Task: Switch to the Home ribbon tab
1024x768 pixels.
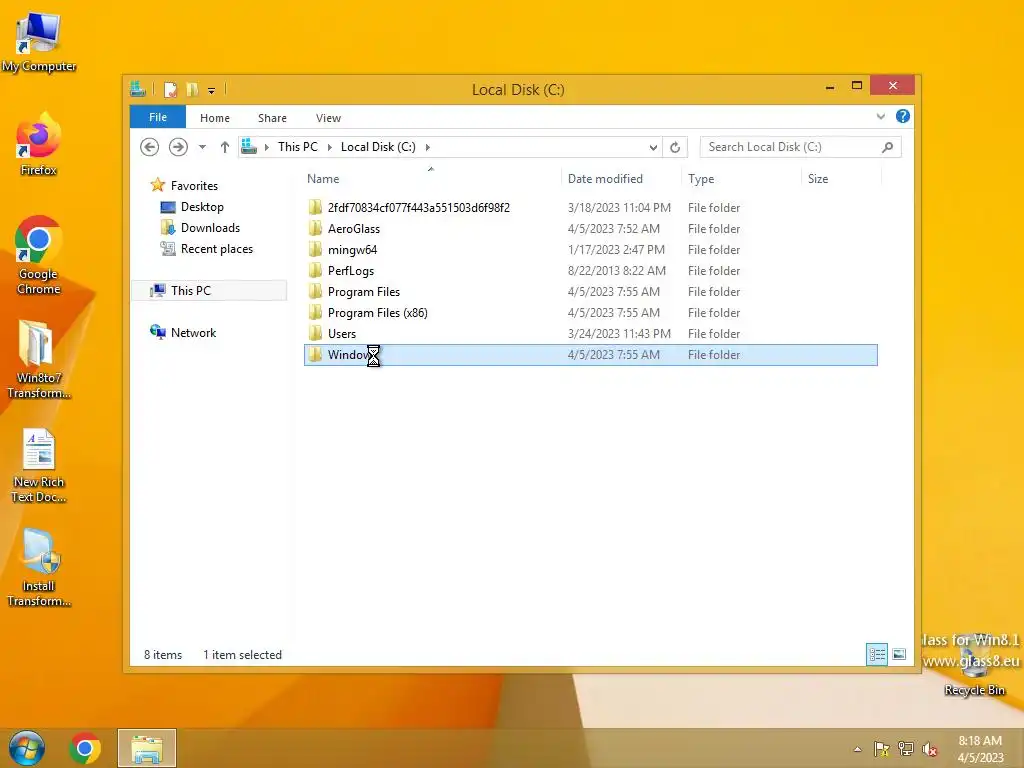Action: tap(215, 118)
